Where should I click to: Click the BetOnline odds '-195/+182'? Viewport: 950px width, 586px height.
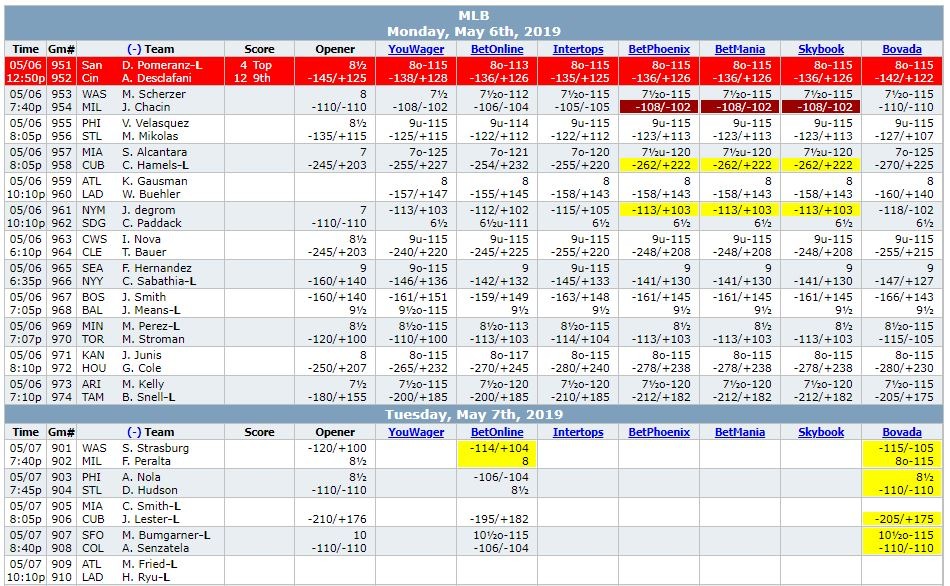(499, 519)
